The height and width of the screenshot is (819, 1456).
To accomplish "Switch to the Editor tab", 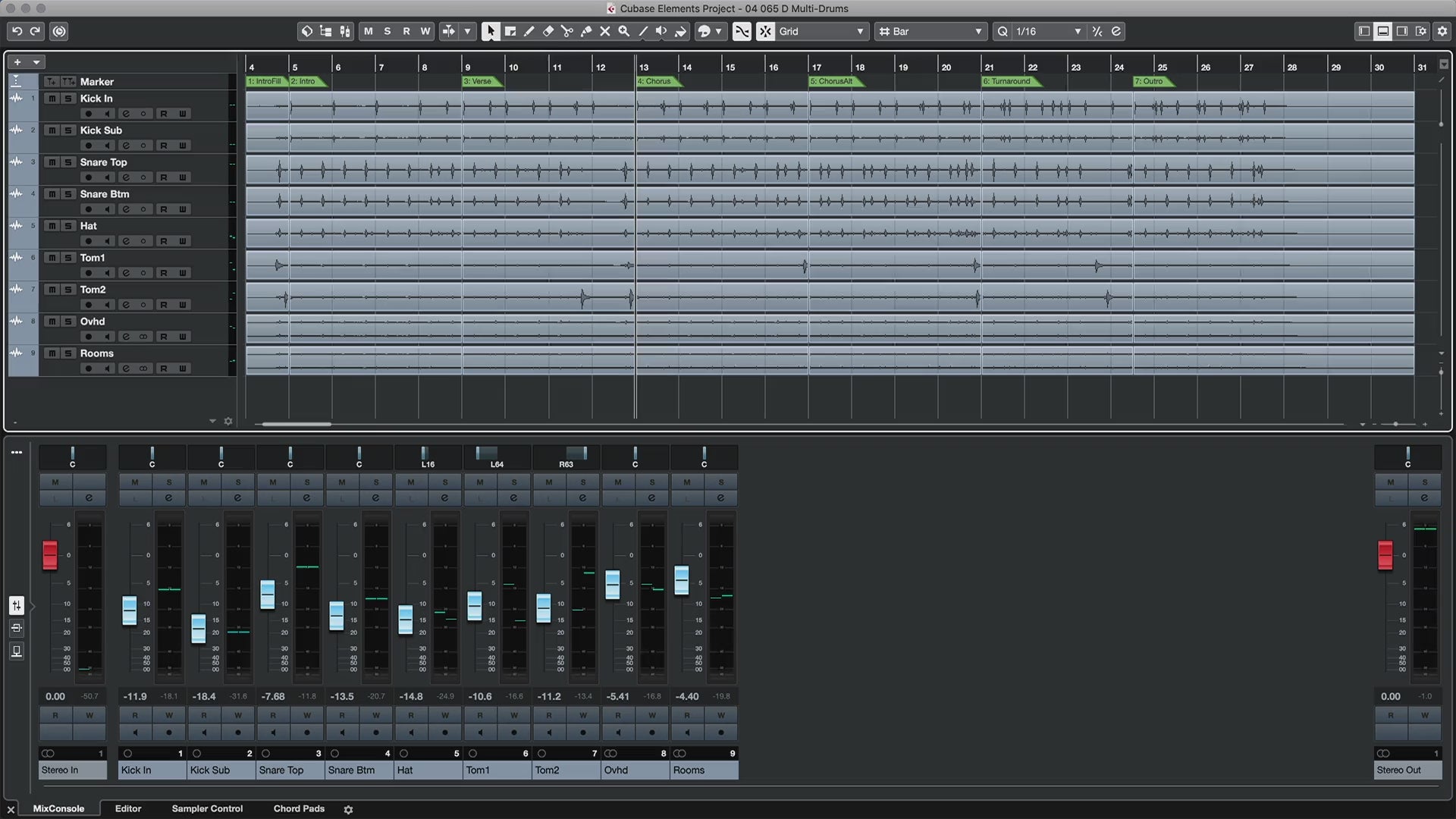I will [x=128, y=808].
